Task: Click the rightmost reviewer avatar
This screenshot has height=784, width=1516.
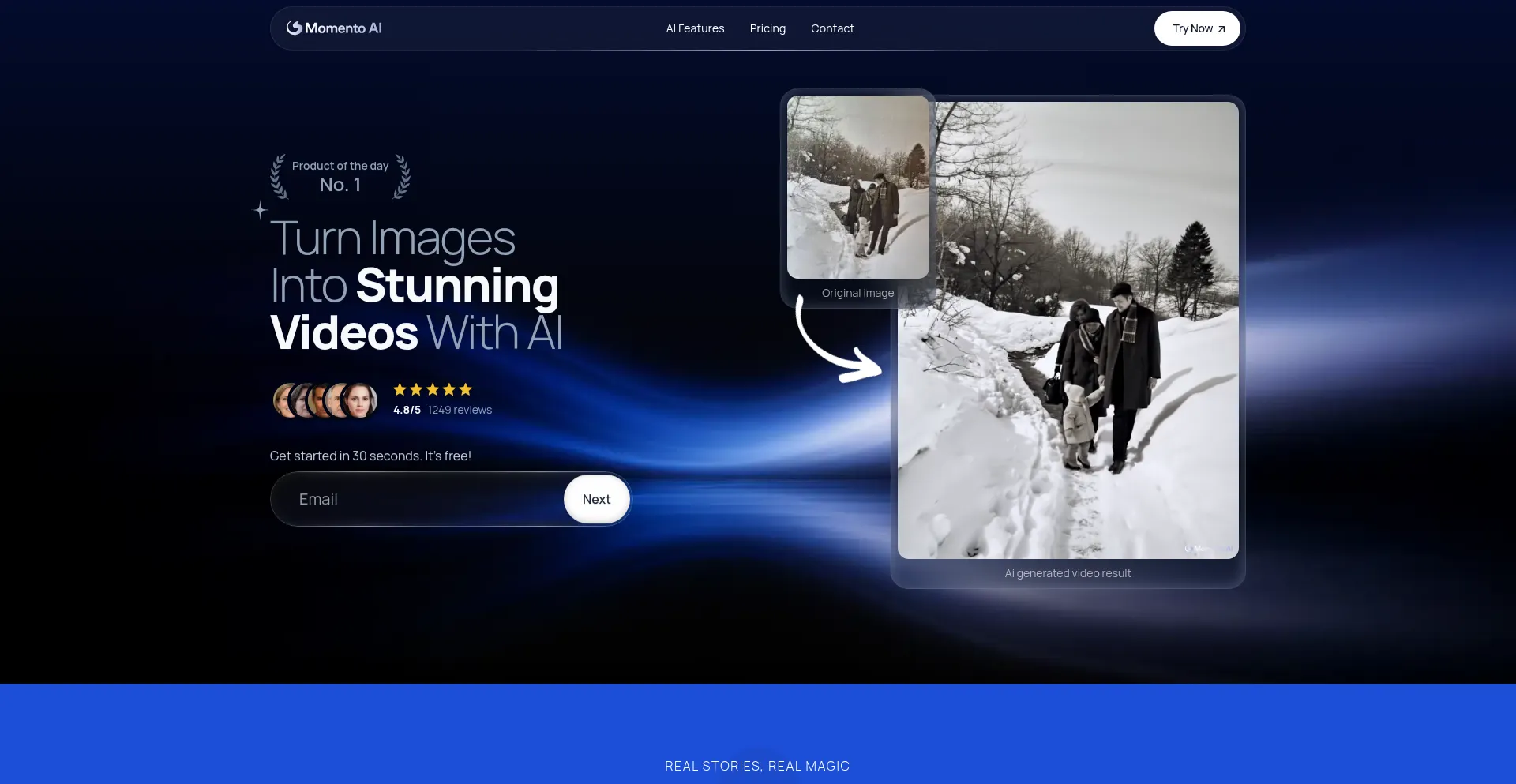Action: click(361, 400)
